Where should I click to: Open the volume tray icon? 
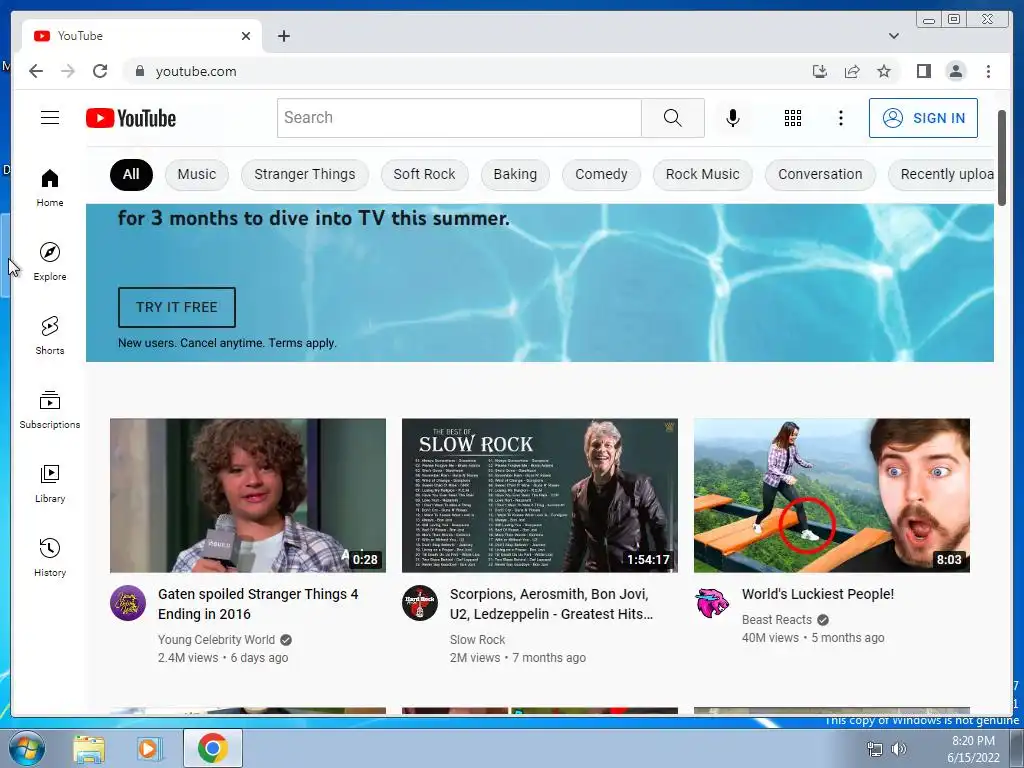tap(899, 749)
